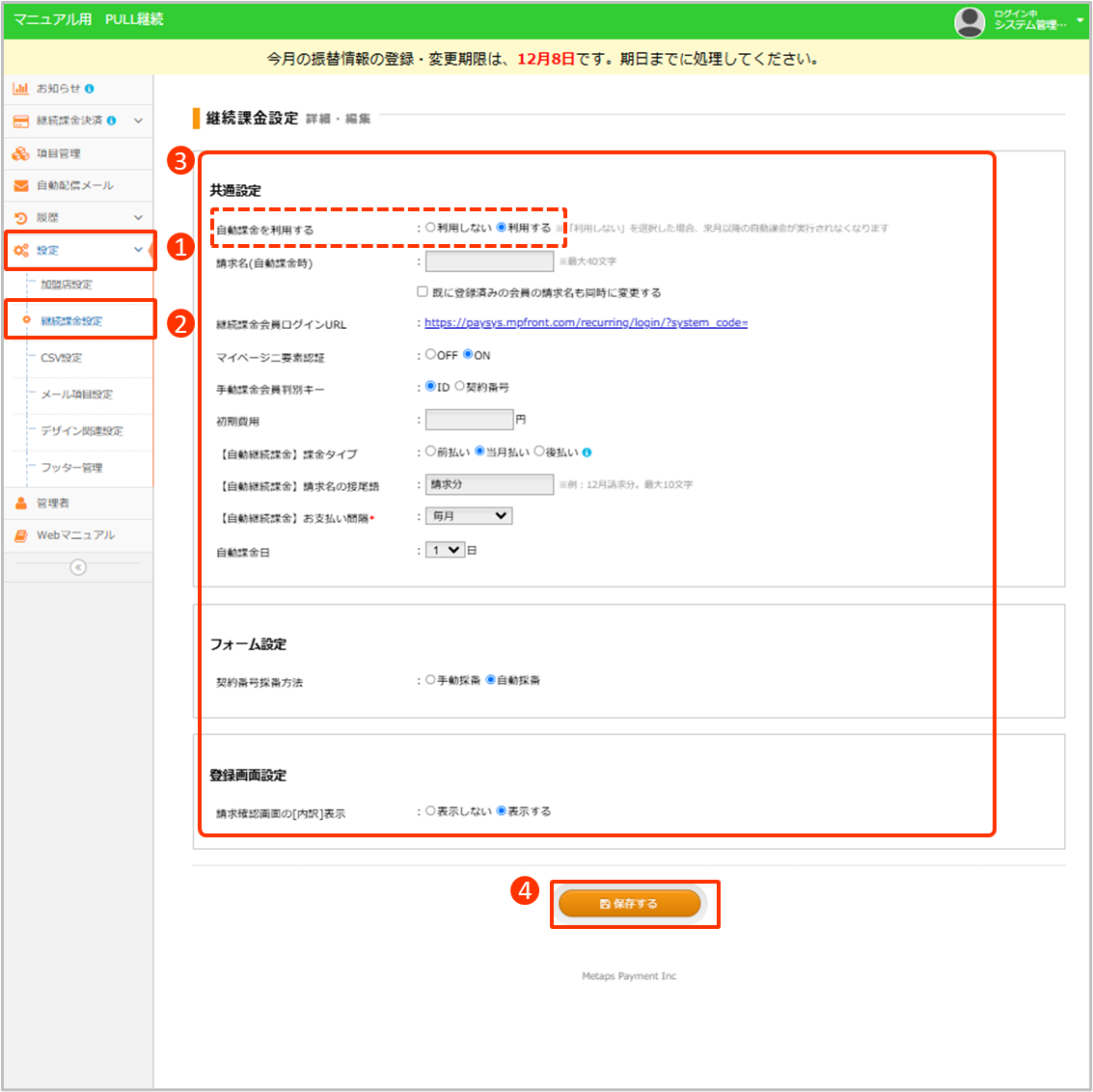Click the Webマニュアル book icon
1093x1092 pixels.
point(20,535)
